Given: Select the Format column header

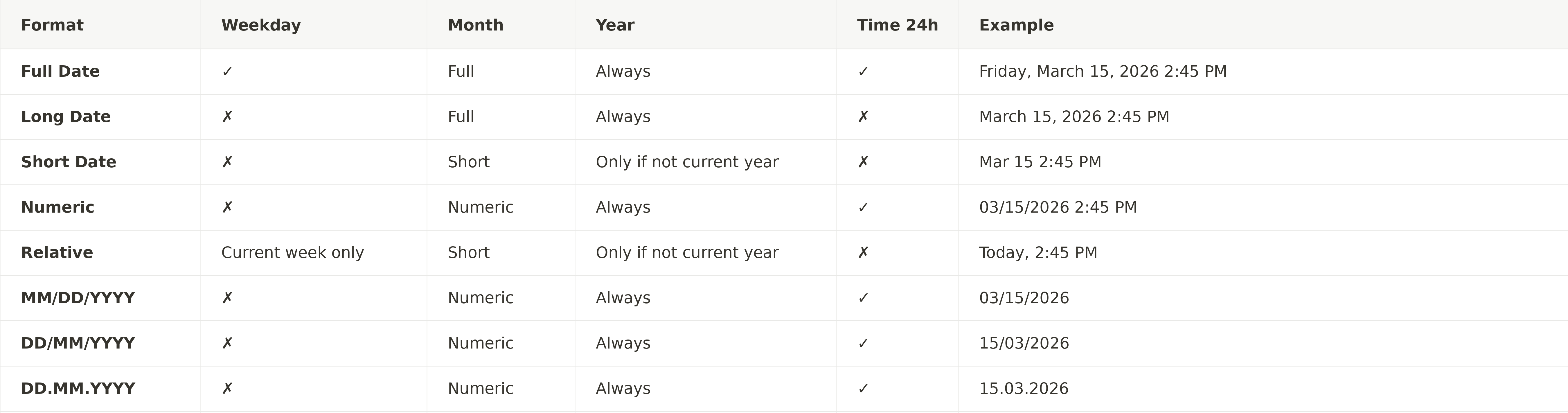Looking at the screenshot, I should 52,25.
